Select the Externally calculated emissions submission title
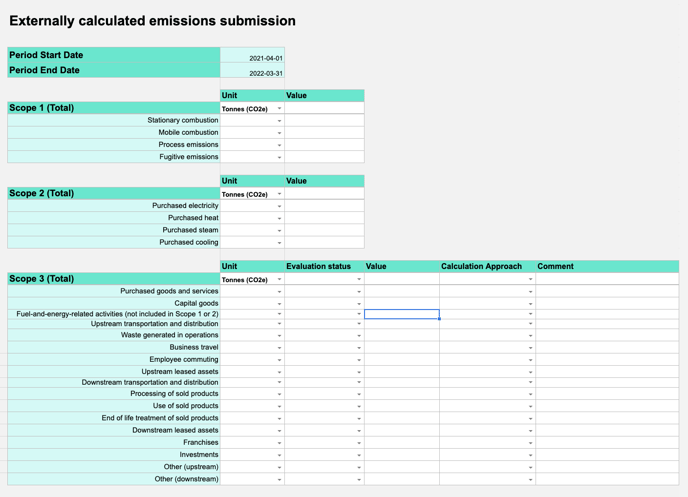 pyautogui.click(x=152, y=21)
